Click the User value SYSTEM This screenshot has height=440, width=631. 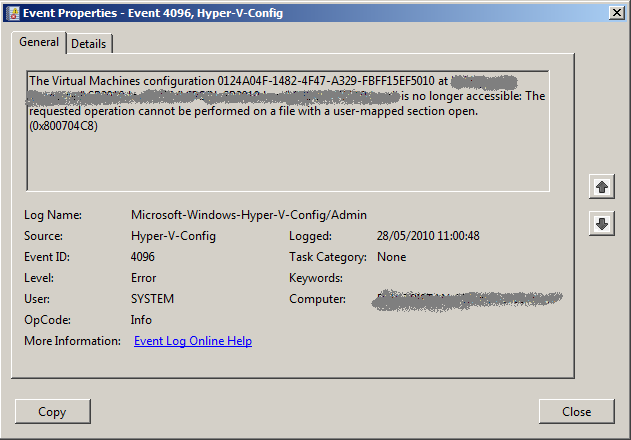click(x=152, y=299)
